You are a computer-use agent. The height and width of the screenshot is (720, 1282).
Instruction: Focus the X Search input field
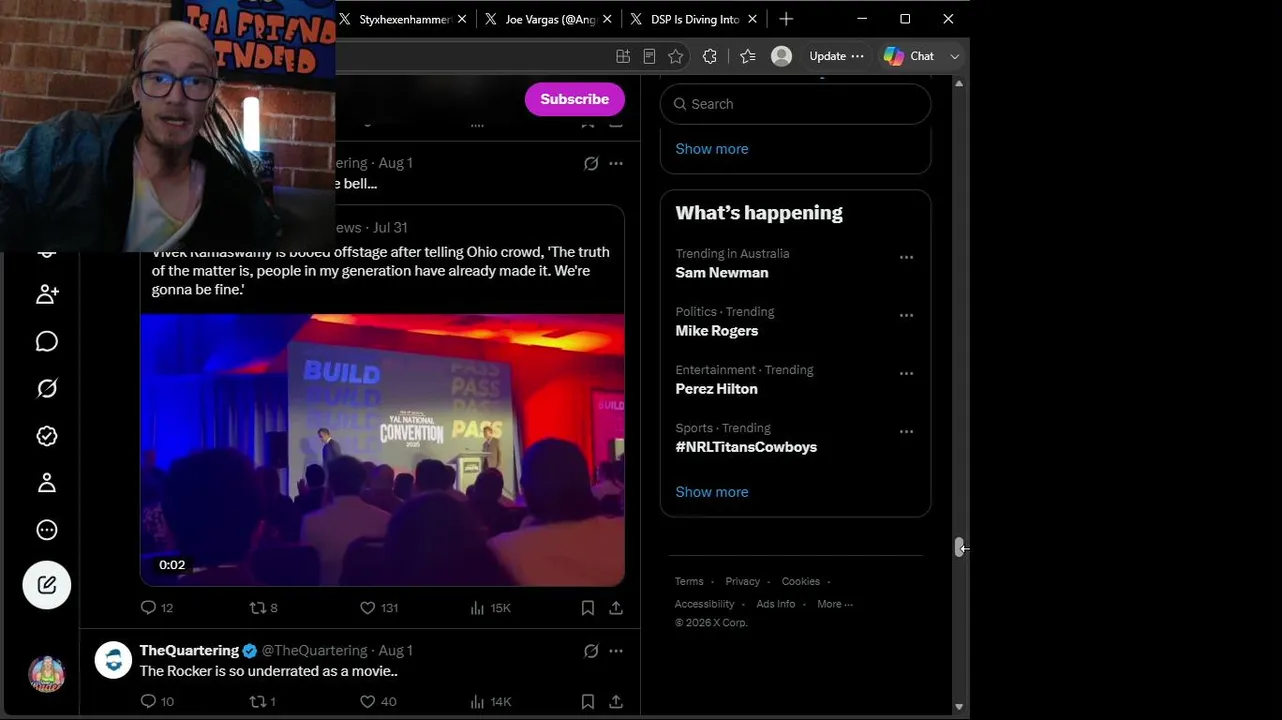click(x=796, y=104)
